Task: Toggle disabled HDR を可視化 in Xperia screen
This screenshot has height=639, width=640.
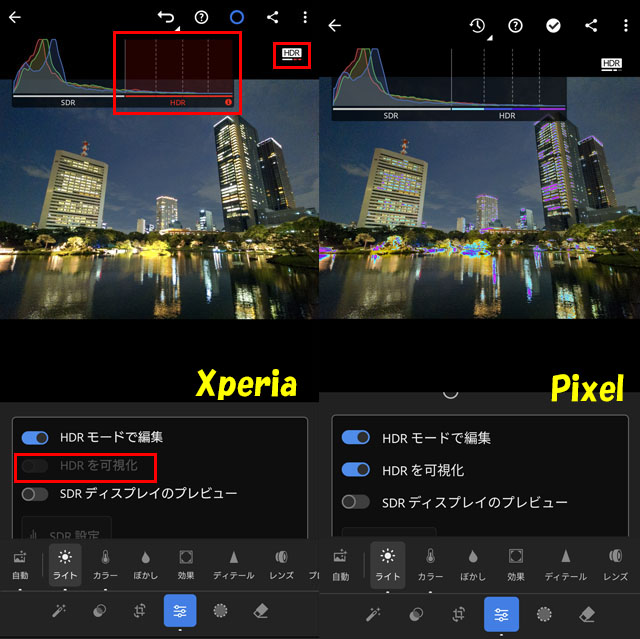Action: 35,466
